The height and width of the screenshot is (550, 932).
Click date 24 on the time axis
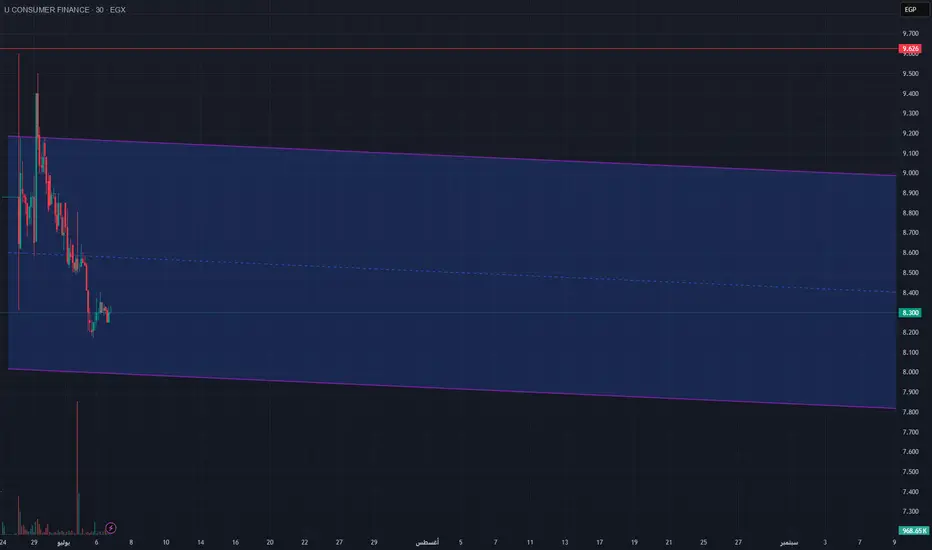pos(3,542)
